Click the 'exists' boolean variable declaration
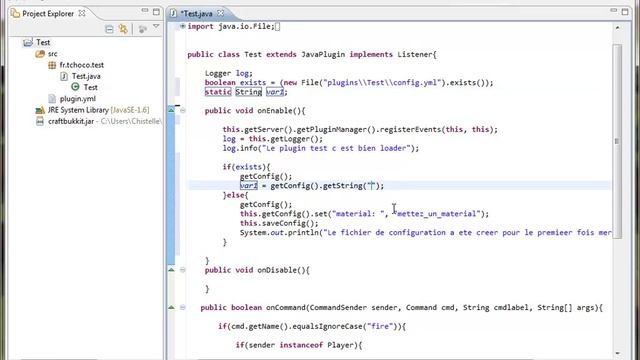The image size is (640, 360). pyautogui.click(x=253, y=83)
